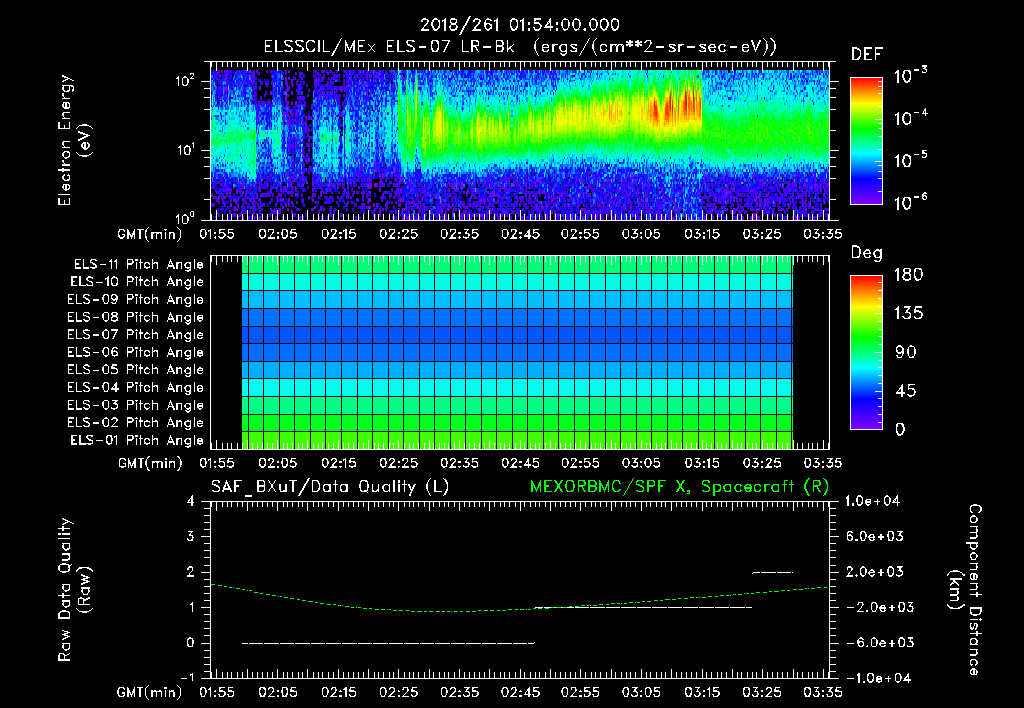1024x708 pixels.
Task: Click the ELS-06 Pitch Angle row label
Action: click(x=136, y=353)
